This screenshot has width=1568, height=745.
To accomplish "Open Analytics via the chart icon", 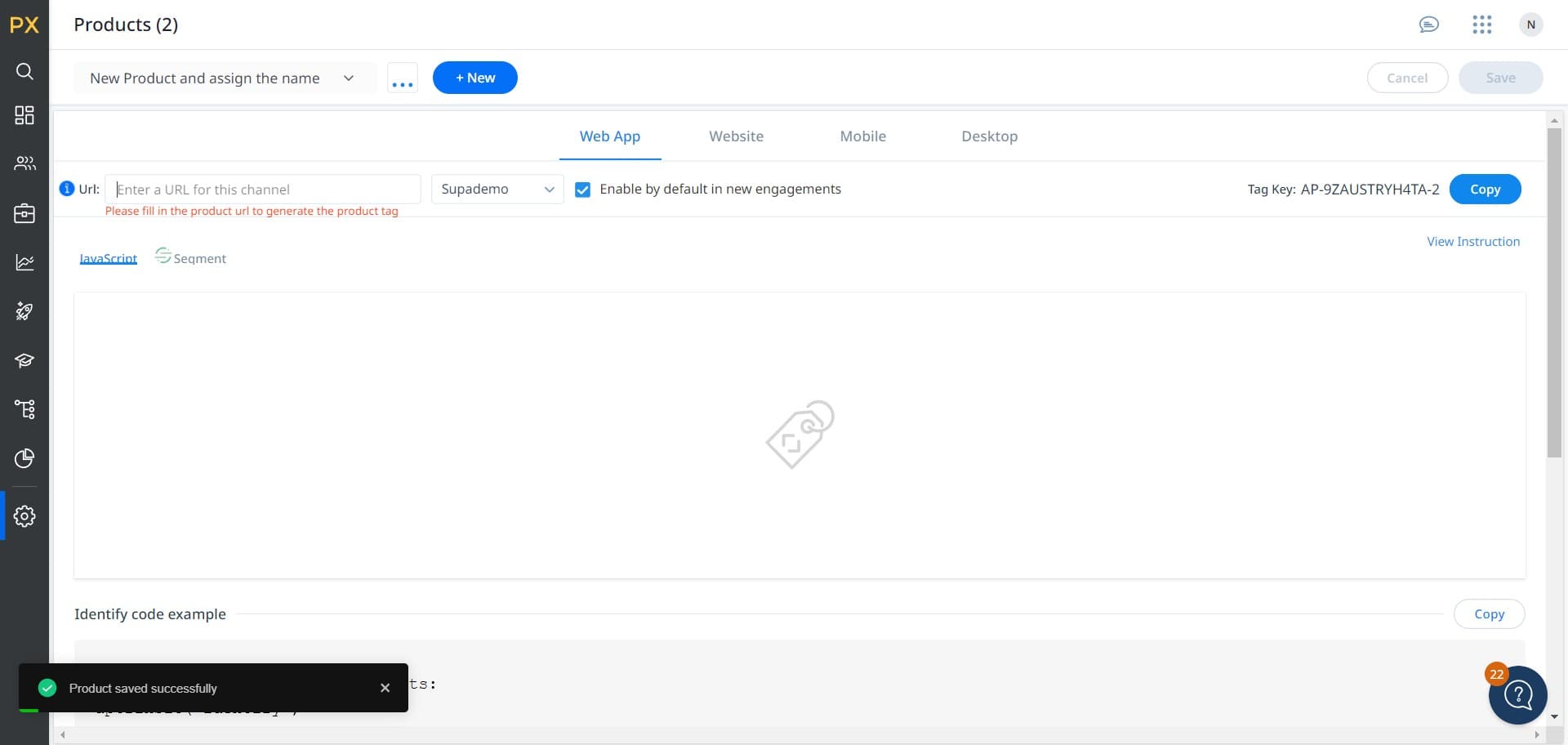I will [24, 262].
